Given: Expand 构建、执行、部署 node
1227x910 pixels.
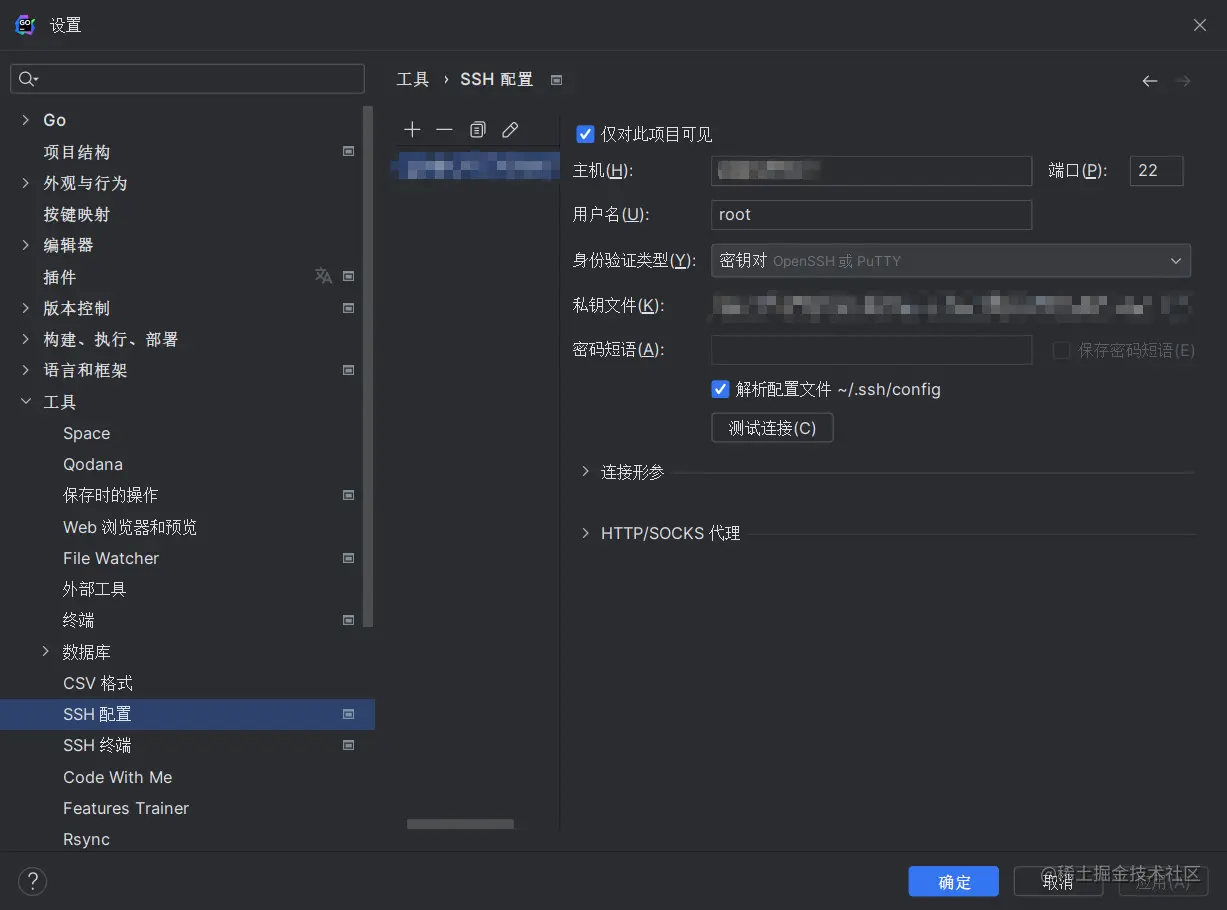Looking at the screenshot, I should coord(25,339).
